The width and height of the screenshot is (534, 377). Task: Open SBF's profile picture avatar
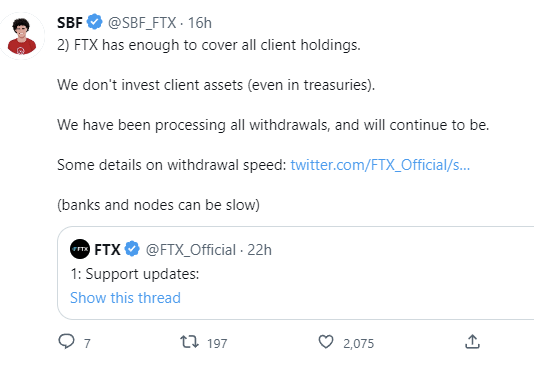pyautogui.click(x=22, y=36)
